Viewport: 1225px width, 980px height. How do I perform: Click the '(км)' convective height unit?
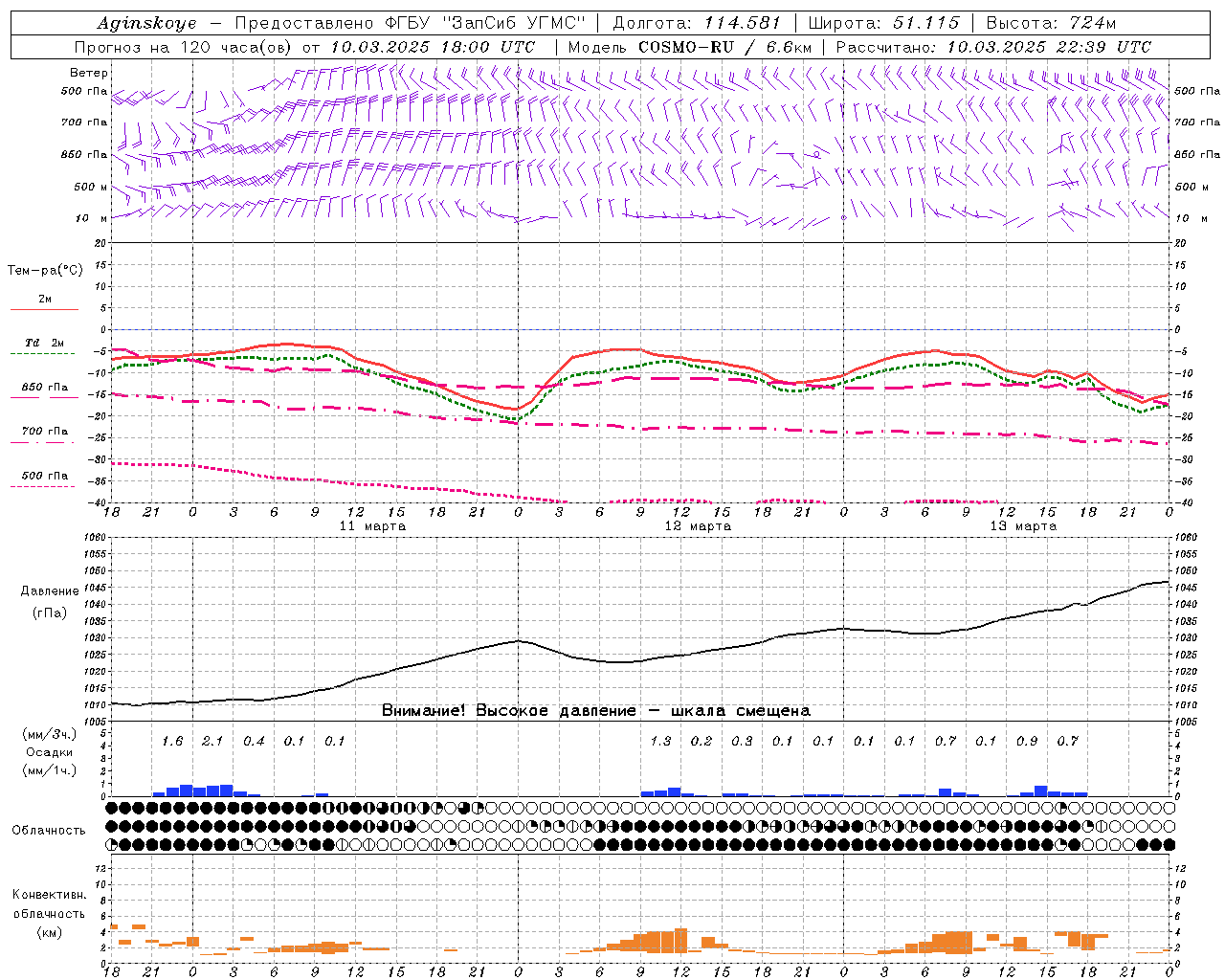pyautogui.click(x=50, y=932)
